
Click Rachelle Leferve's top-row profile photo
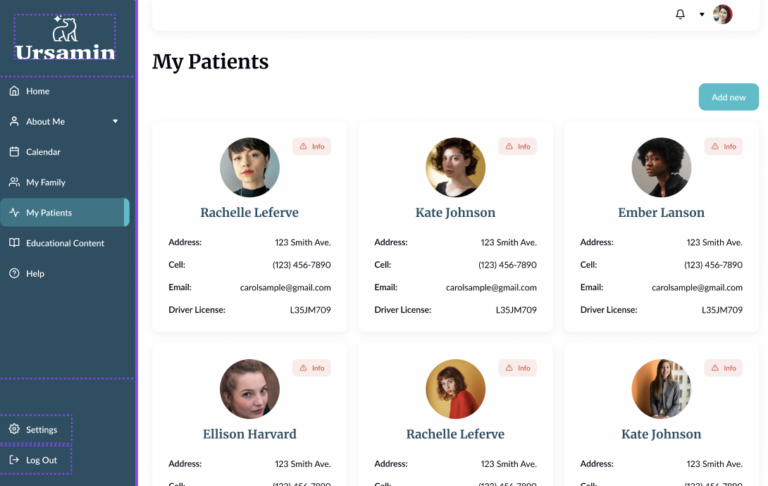pos(249,167)
